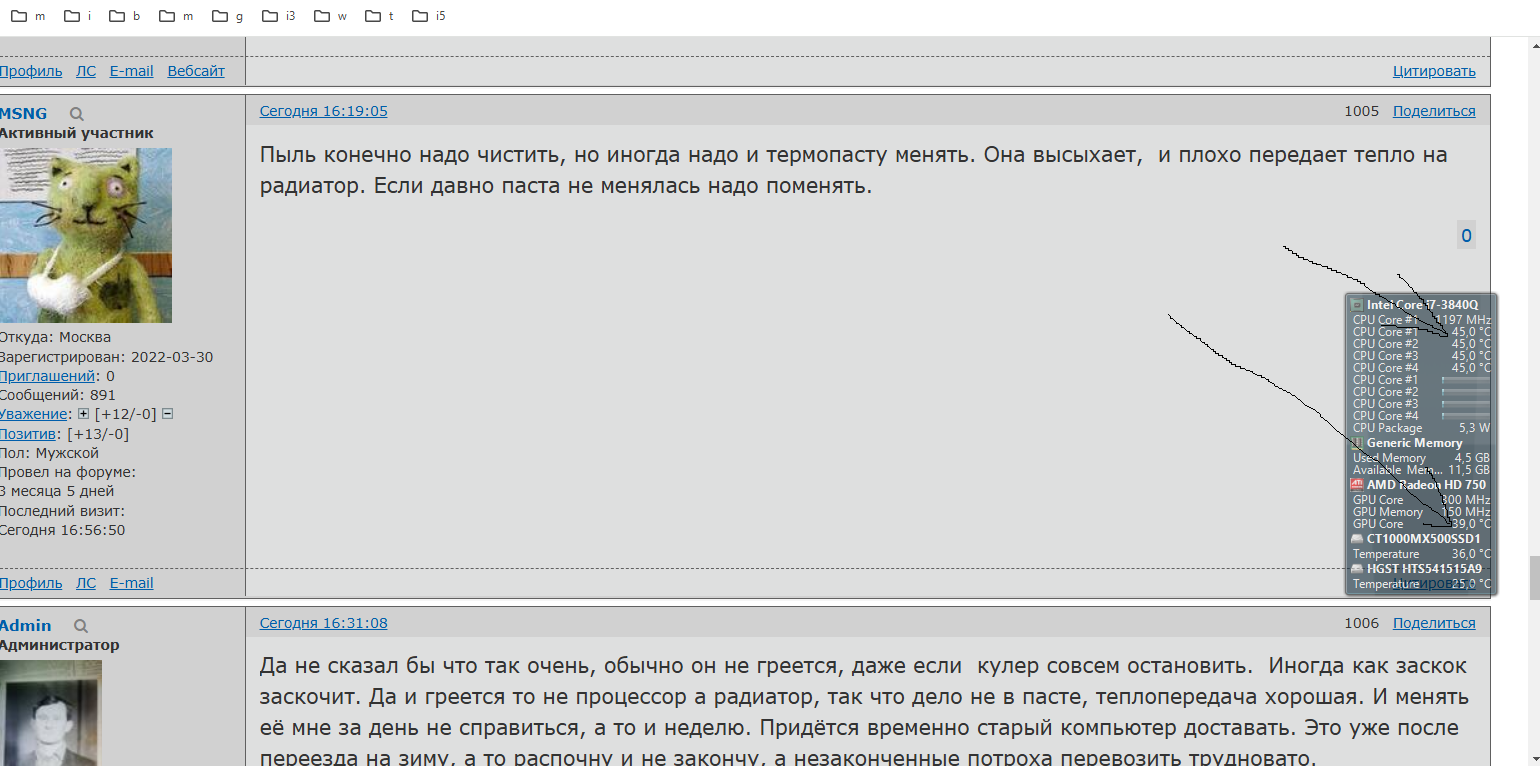Click the page vertical scrollbar thumb
Viewport: 1540px width, 766px height.
[x=1534, y=578]
